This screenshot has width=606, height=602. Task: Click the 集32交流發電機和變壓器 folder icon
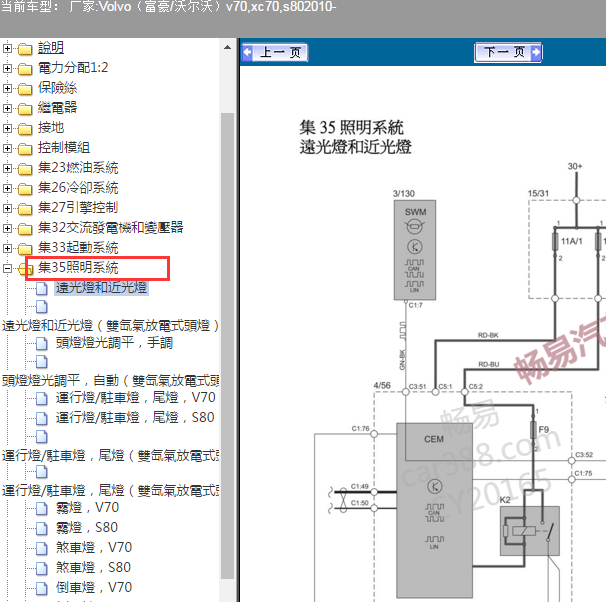coord(25,229)
